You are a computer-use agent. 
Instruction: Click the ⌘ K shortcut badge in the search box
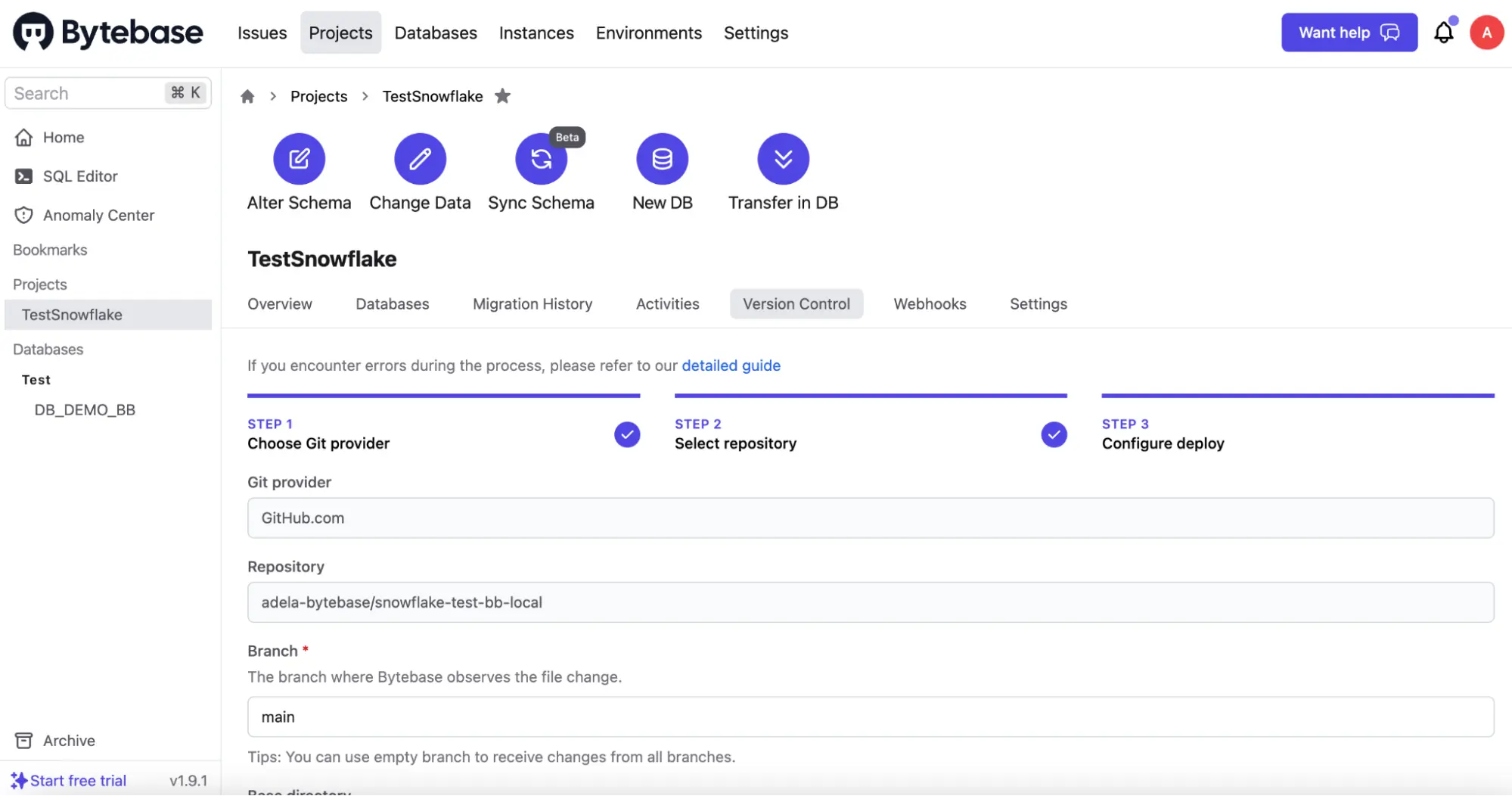pyautogui.click(x=185, y=92)
